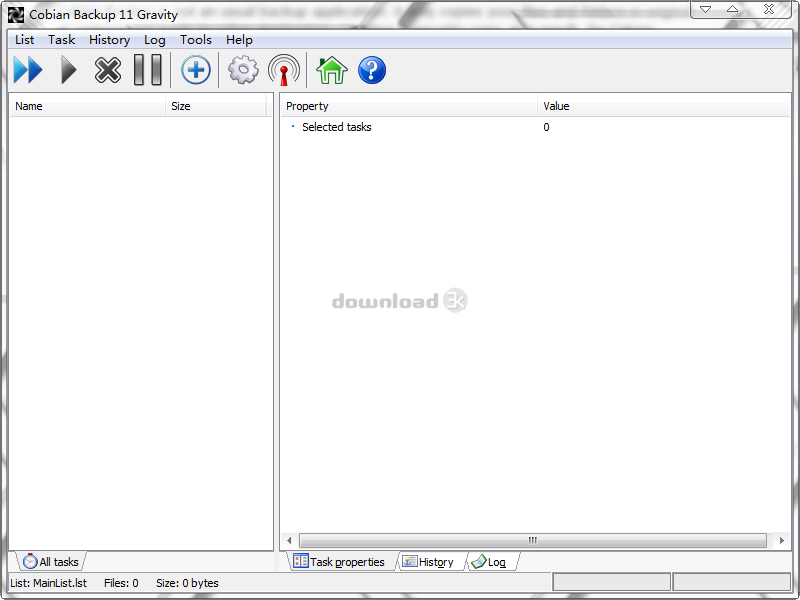Click the Value column header
This screenshot has width=800, height=600.
[663, 106]
